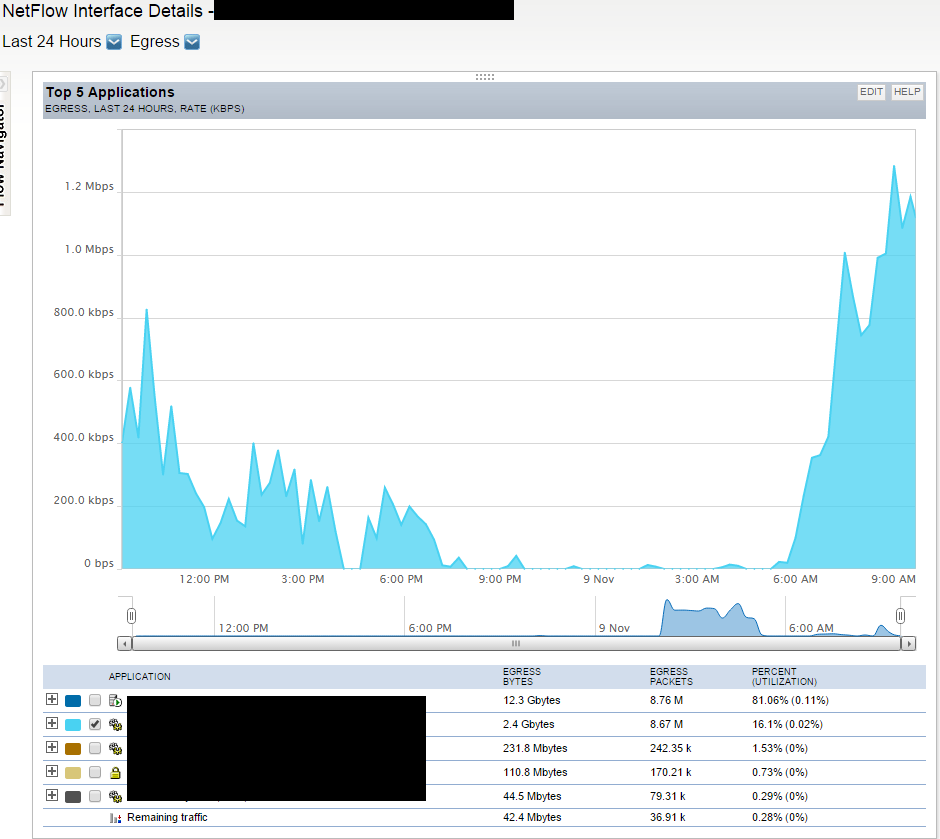Click the 242.35 k packets cell
This screenshot has height=839, width=940.
670,748
